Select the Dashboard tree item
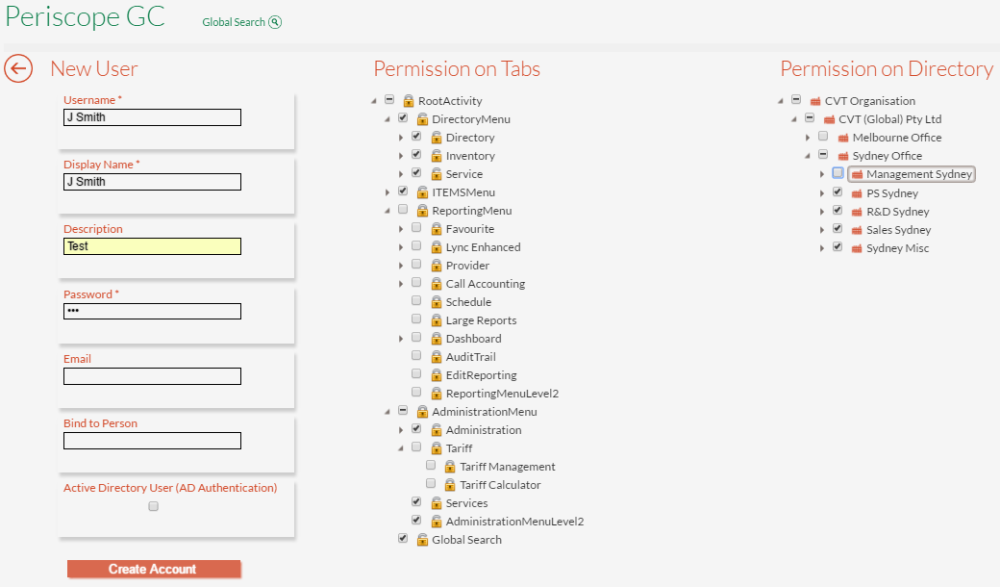1000x587 pixels. tap(473, 339)
